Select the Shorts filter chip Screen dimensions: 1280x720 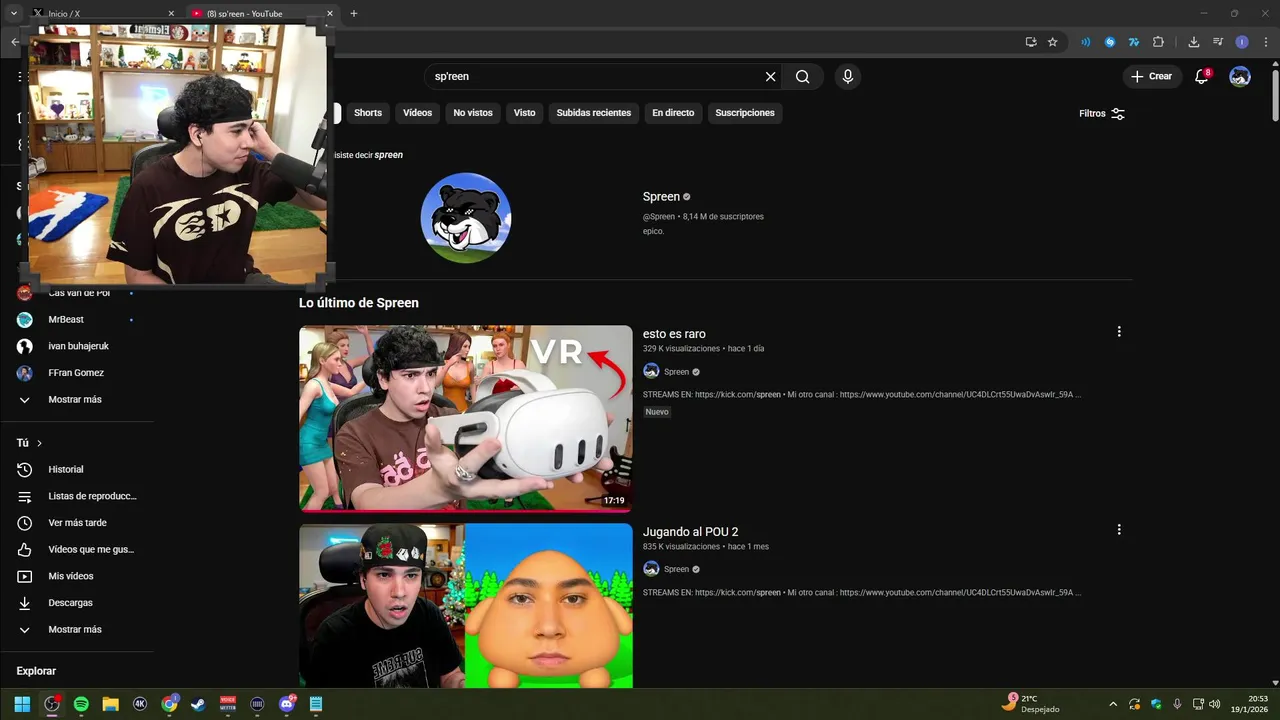368,113
